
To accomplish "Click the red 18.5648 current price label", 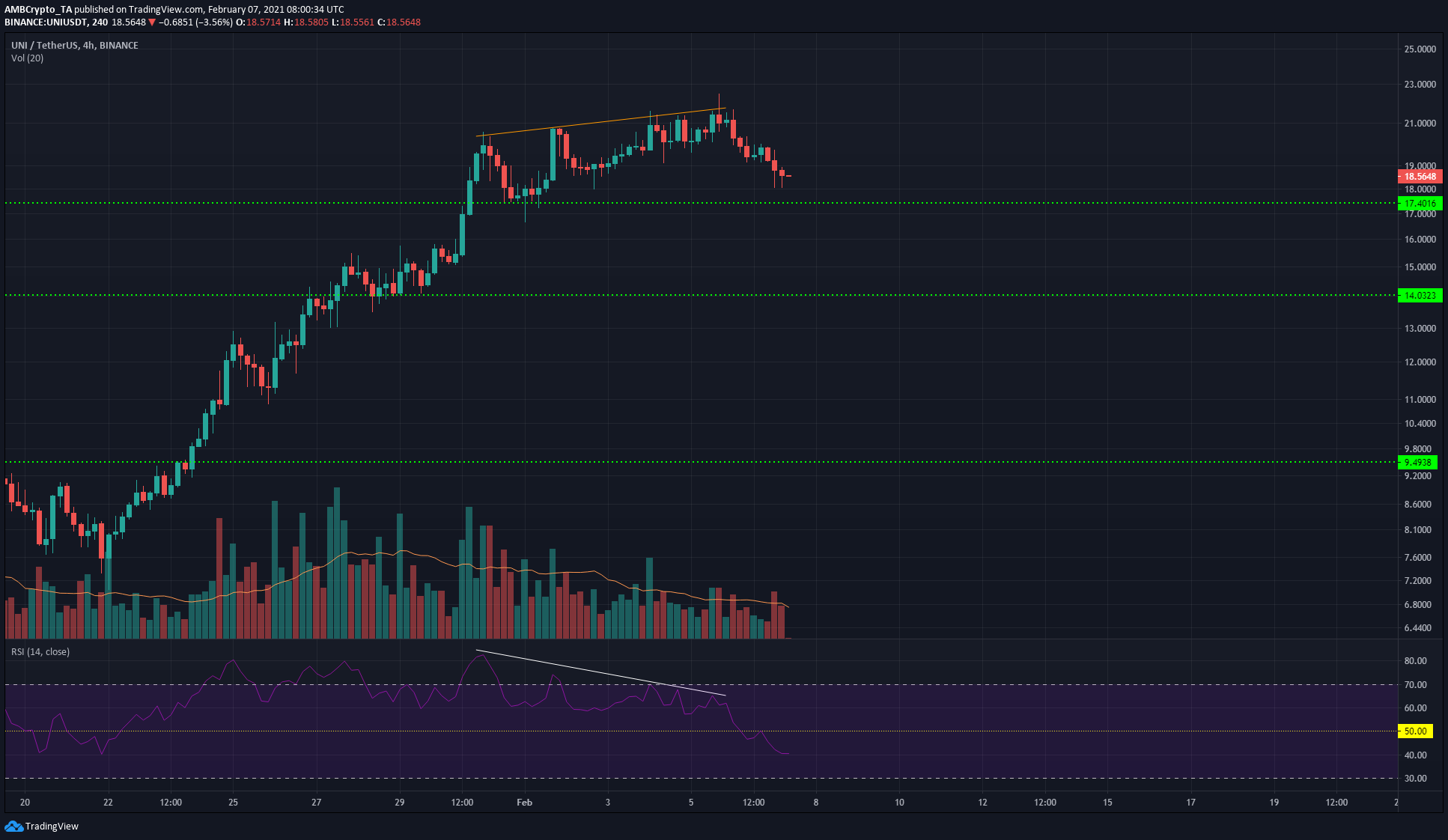I will 1420,177.
